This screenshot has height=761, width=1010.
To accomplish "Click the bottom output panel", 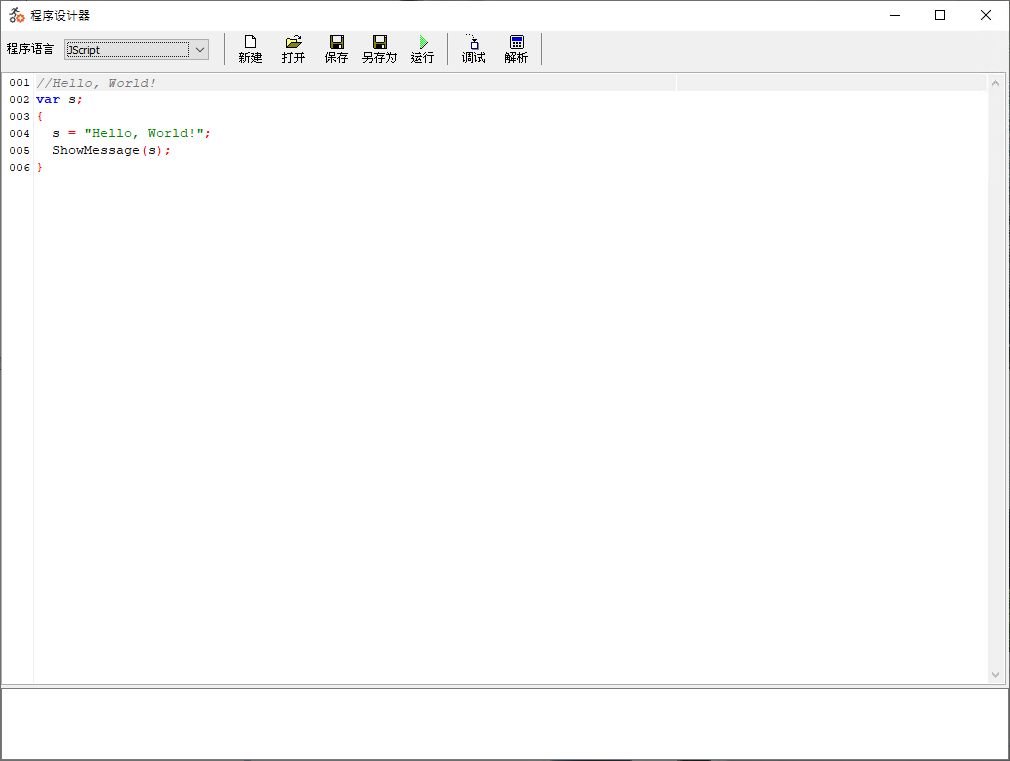I will (504, 724).
